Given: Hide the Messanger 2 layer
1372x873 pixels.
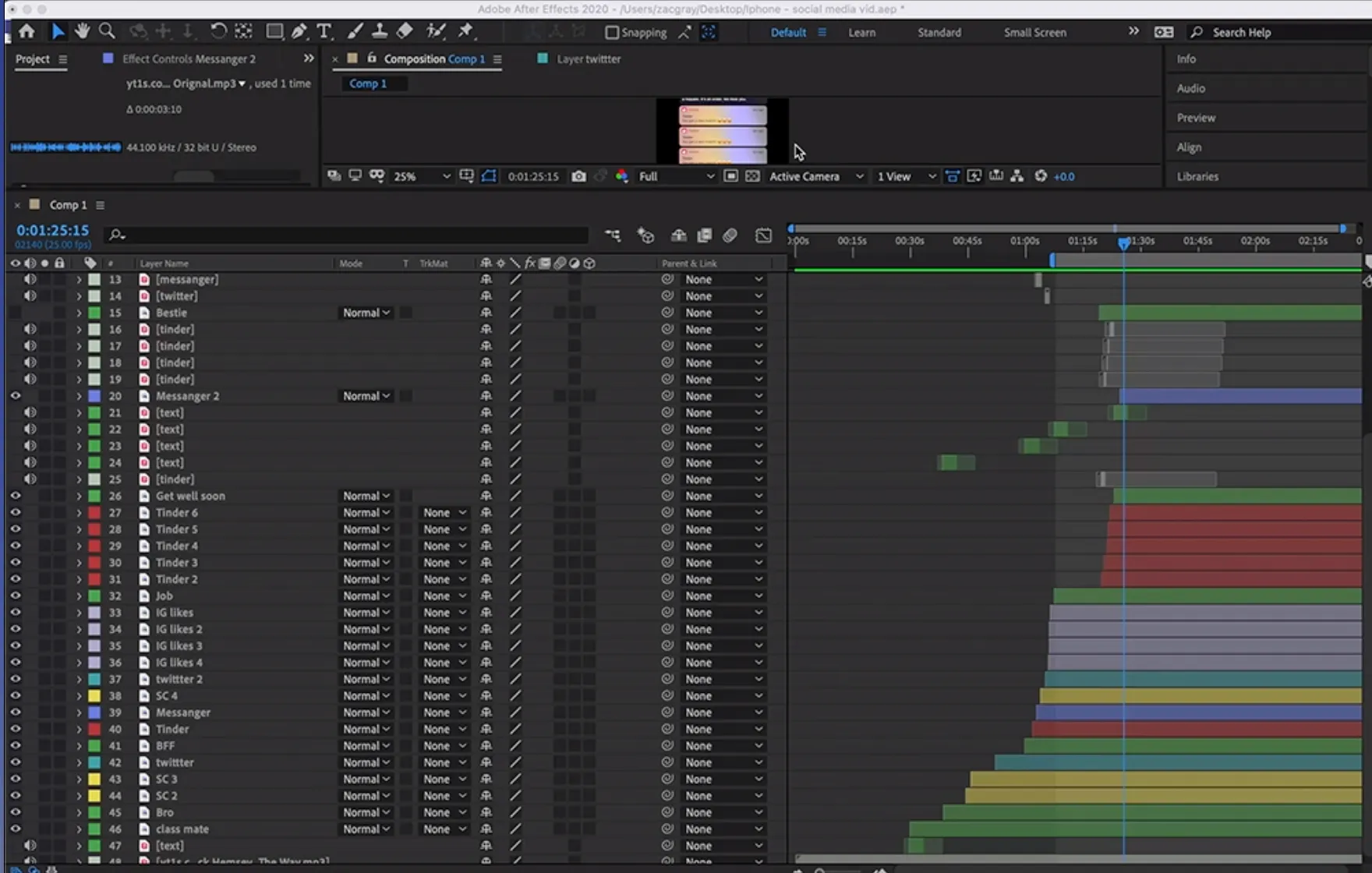Looking at the screenshot, I should 15,396.
